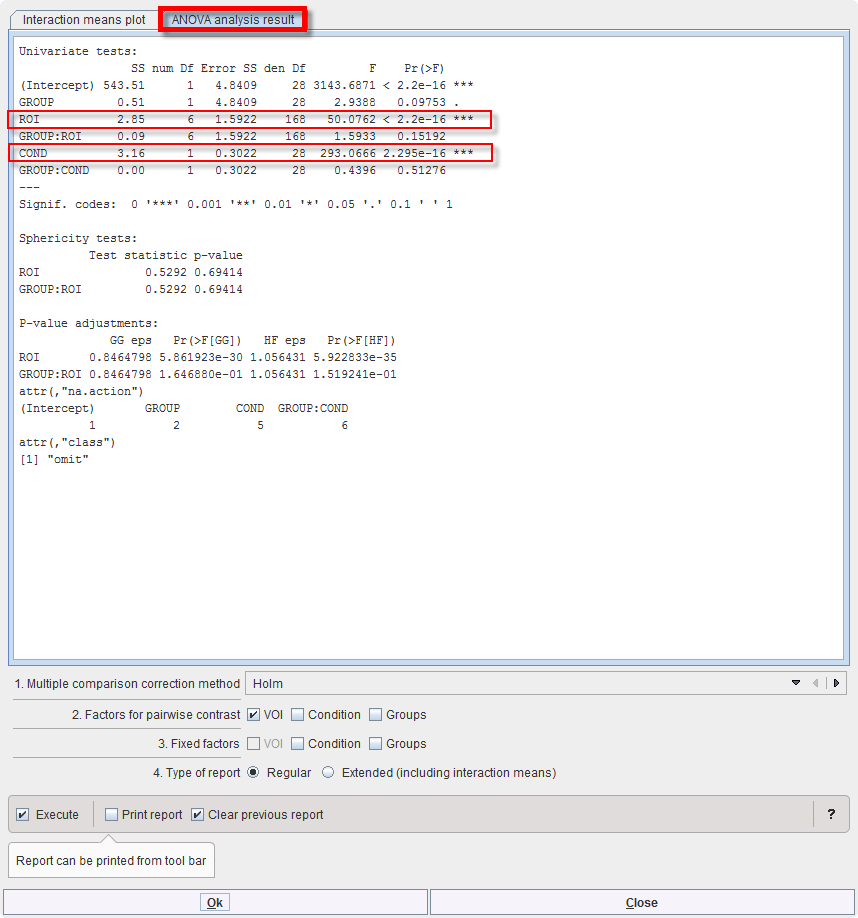Click the (Intercept) 543.51 row
858x918 pixels.
click(x=246, y=85)
